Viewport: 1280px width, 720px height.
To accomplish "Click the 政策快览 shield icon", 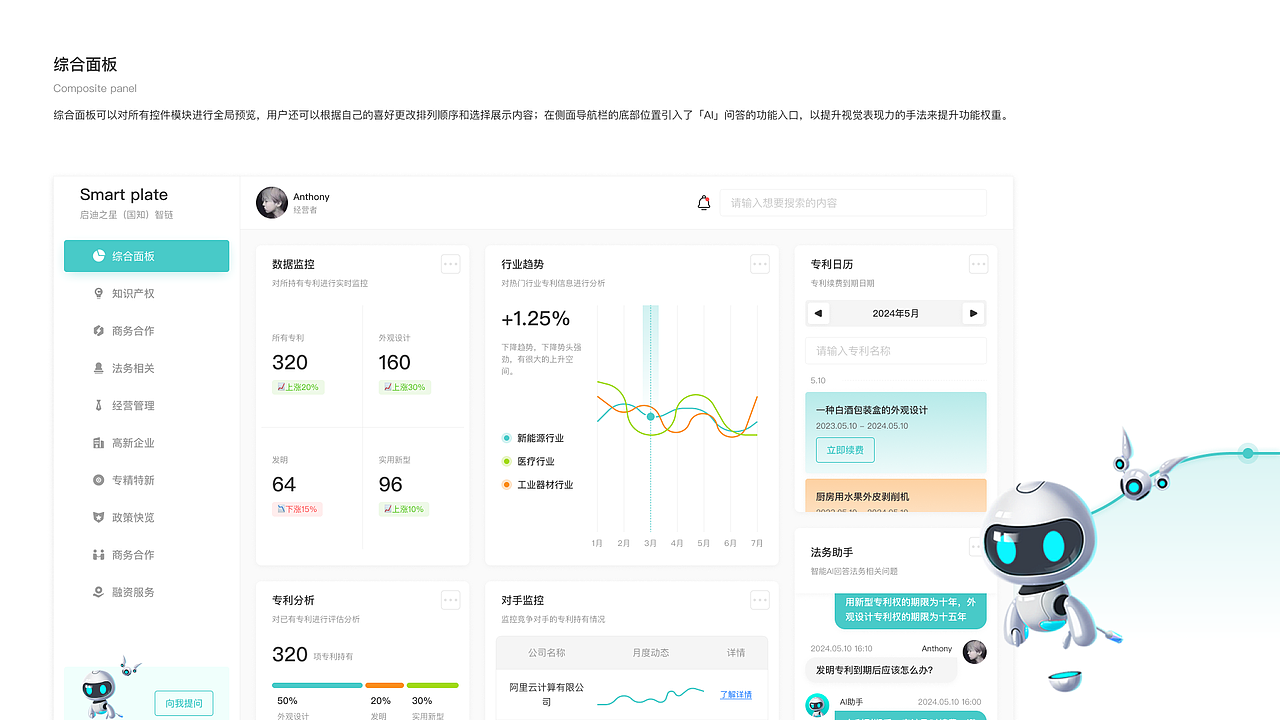I will (98, 517).
